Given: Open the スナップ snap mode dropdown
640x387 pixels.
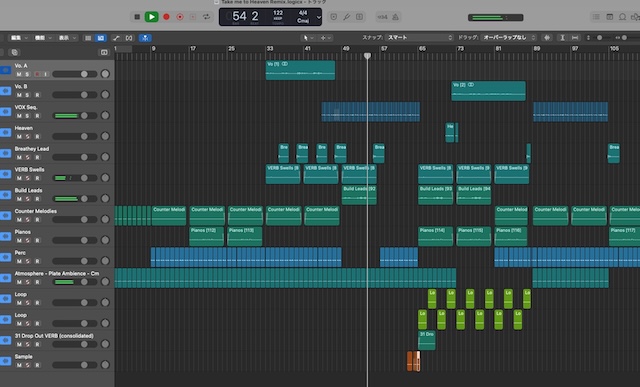Looking at the screenshot, I should pos(420,38).
